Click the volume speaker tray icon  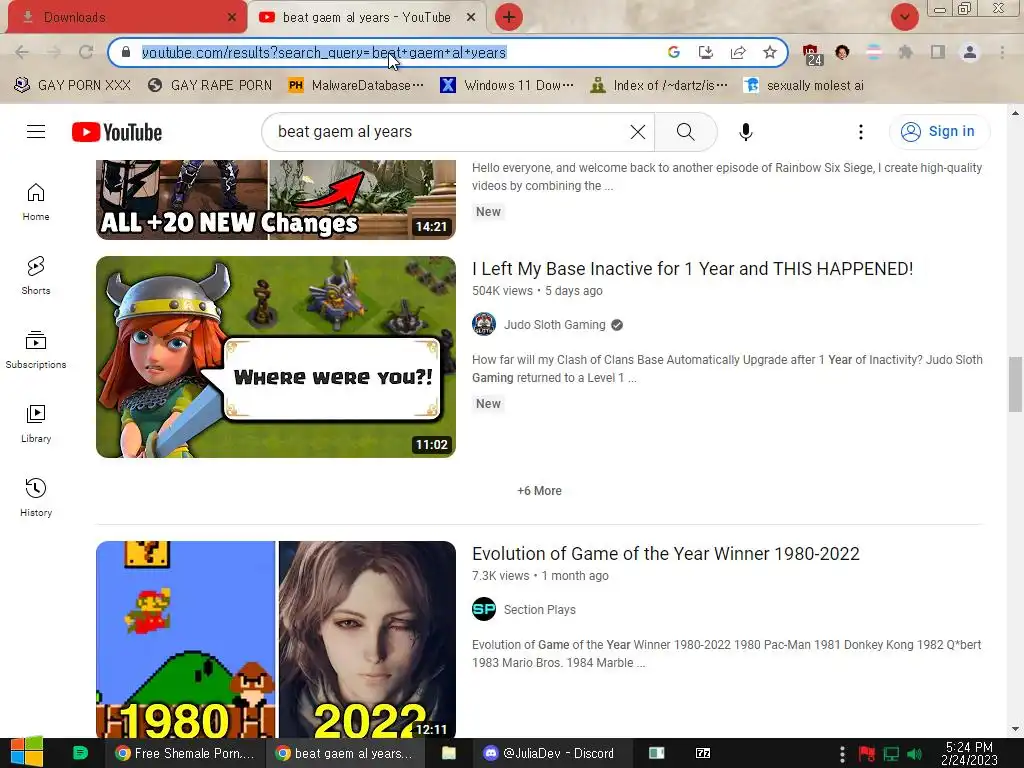[916, 754]
